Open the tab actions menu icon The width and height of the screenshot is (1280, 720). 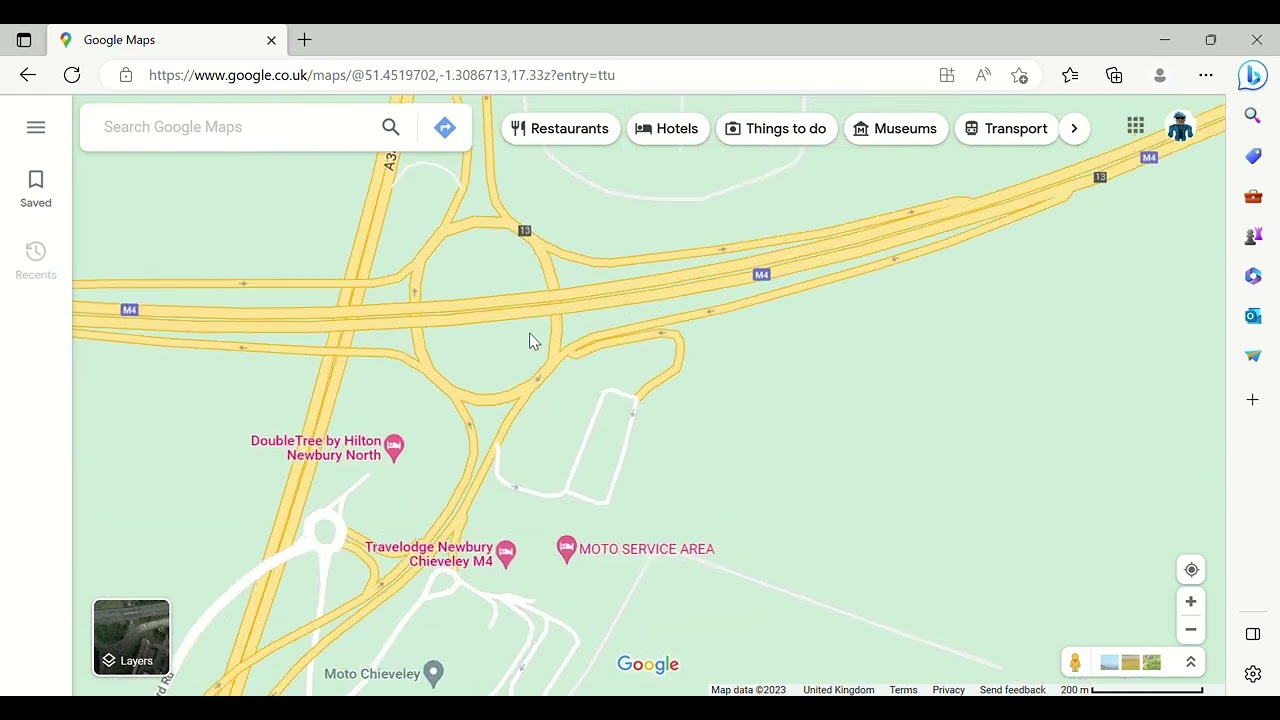[x=24, y=40]
